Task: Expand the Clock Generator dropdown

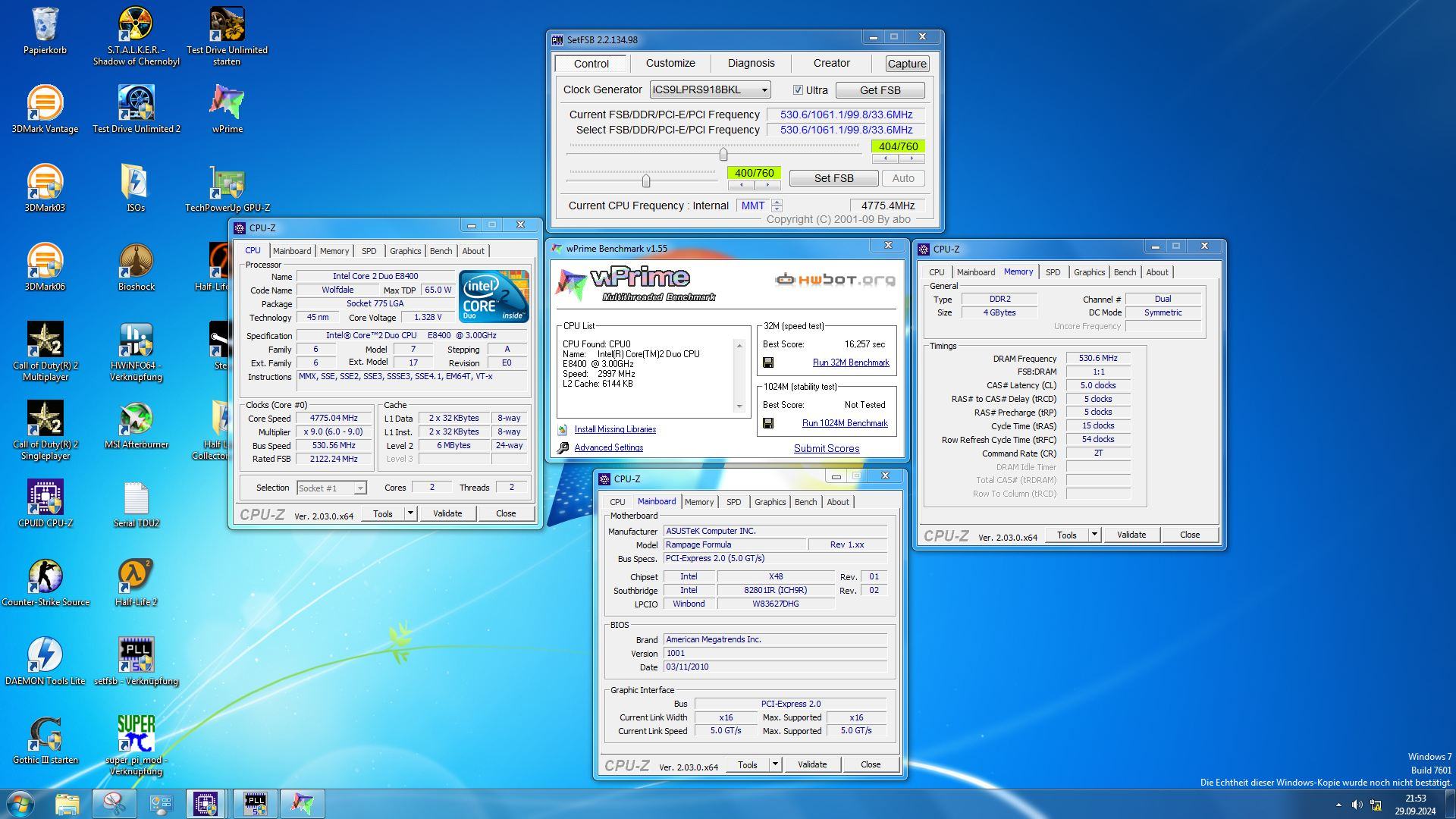Action: pos(764,90)
